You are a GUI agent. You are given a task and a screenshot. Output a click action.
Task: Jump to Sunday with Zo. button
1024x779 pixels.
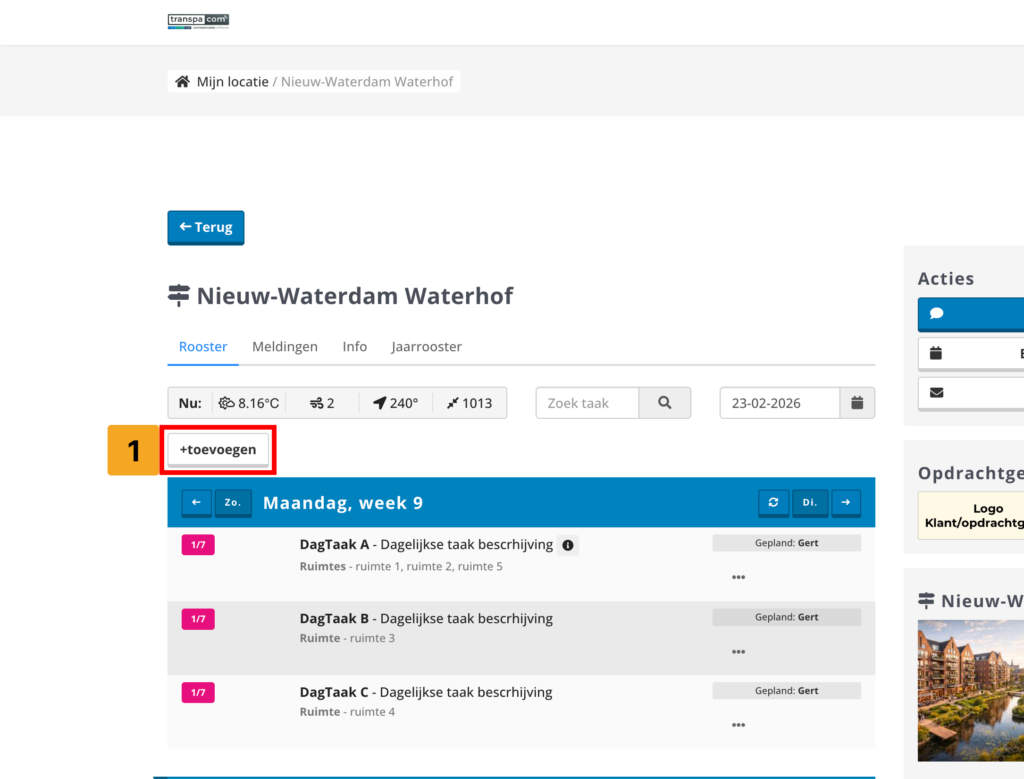[233, 502]
